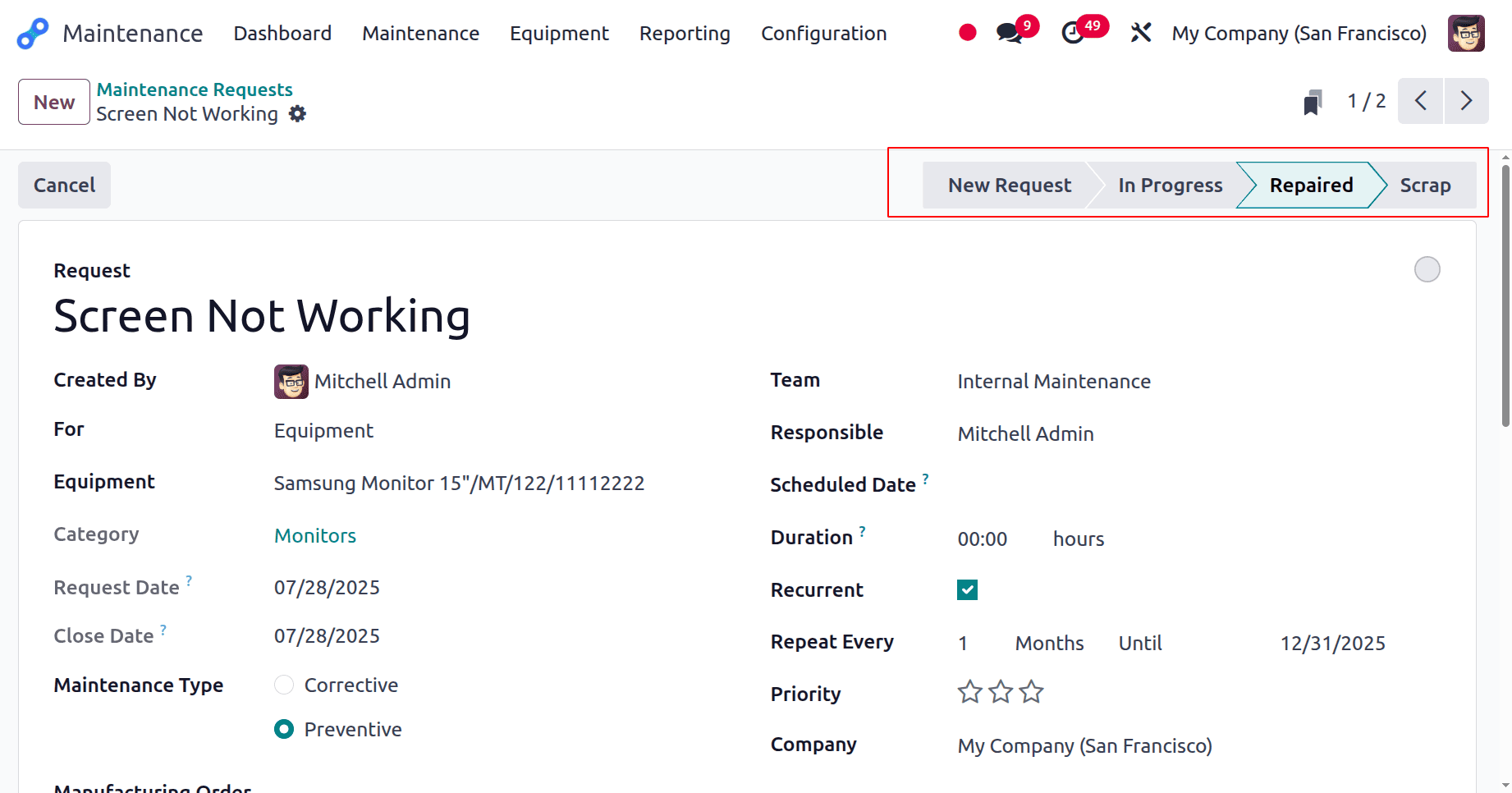Set stage to In Progress
The height and width of the screenshot is (793, 1512).
coord(1170,186)
